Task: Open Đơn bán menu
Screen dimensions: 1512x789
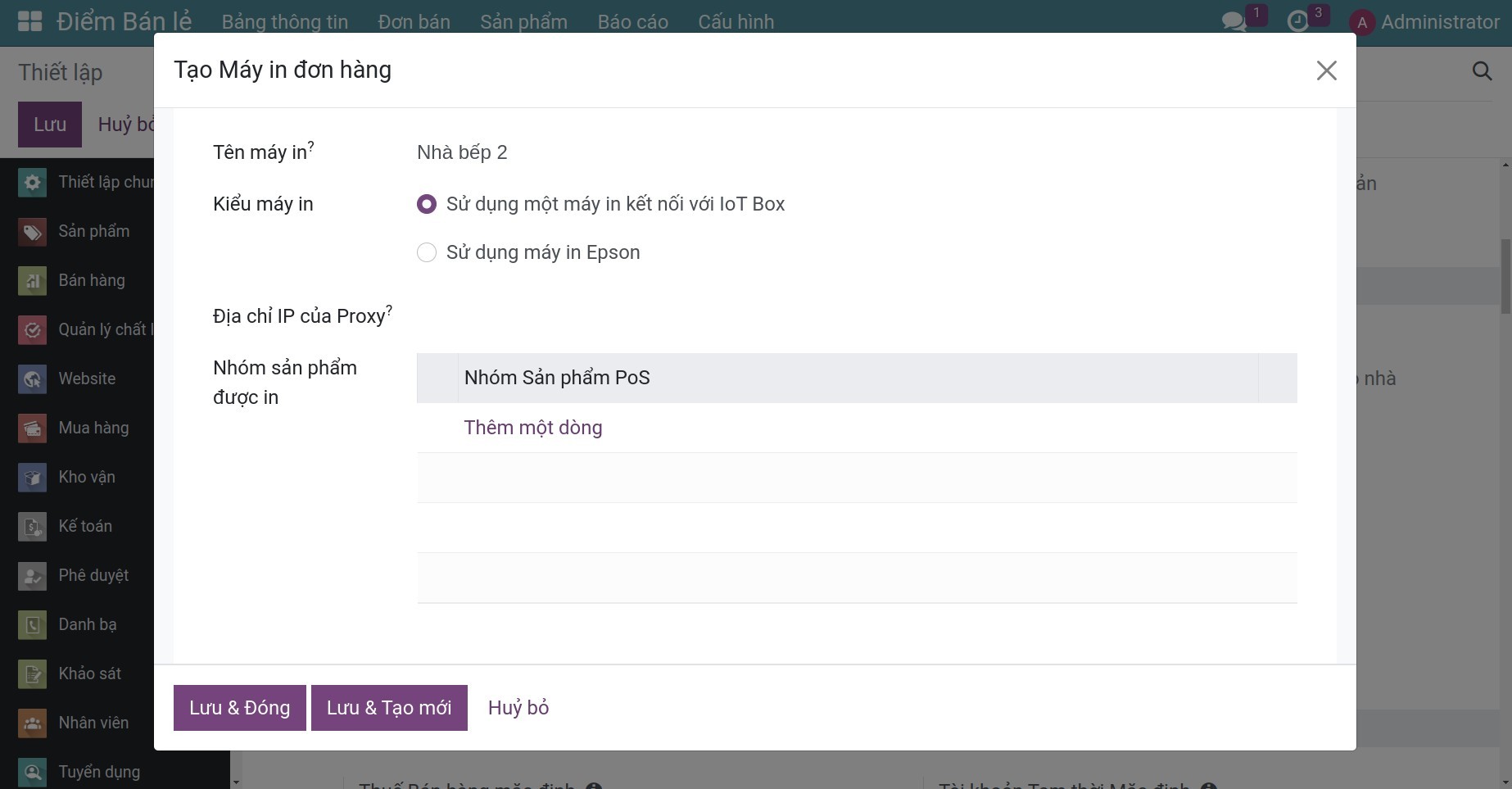Action: pos(414,21)
